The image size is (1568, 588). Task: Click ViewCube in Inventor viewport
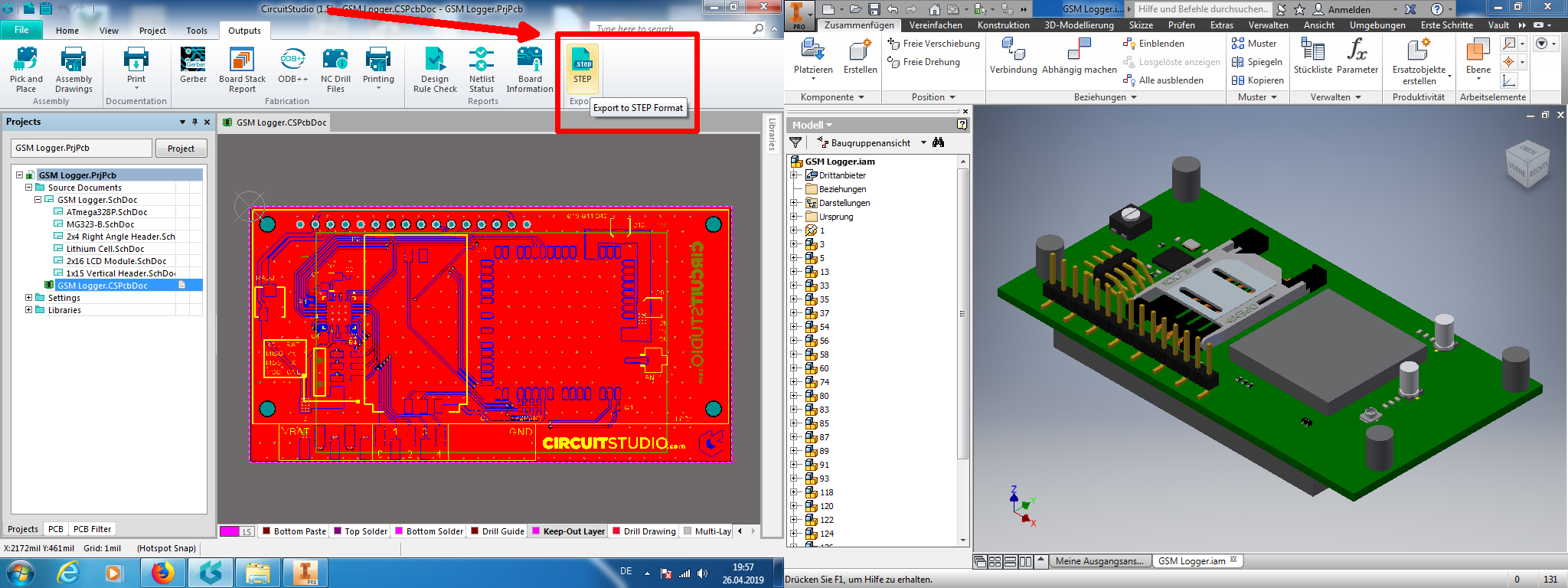tap(1527, 163)
